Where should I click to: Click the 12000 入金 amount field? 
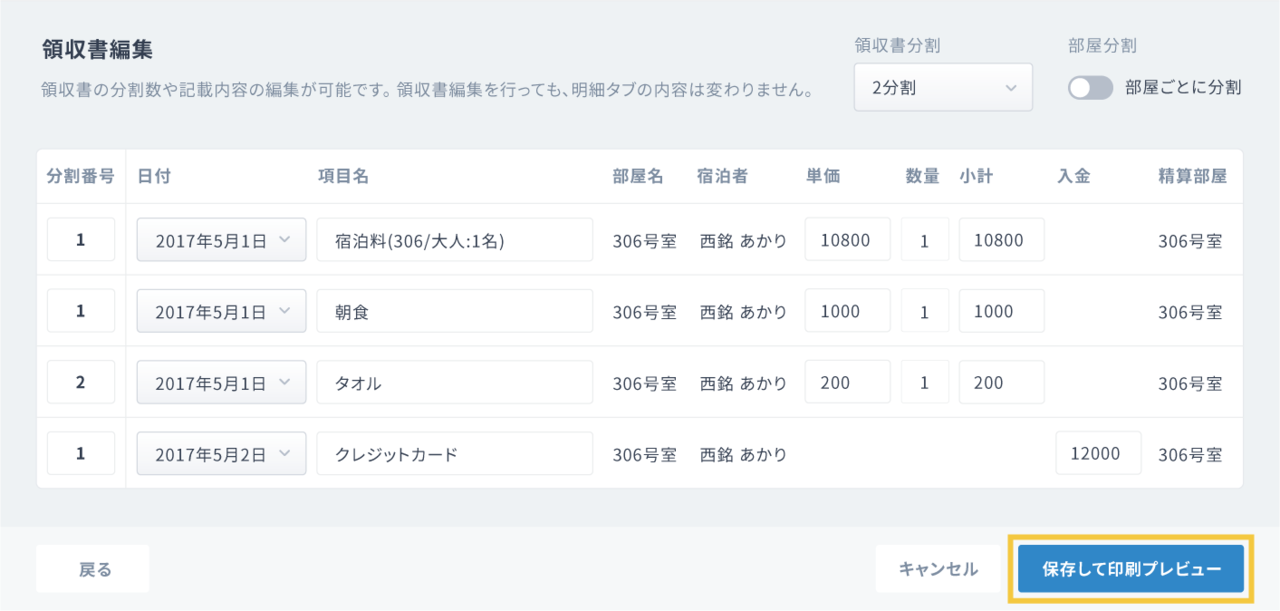[x=1097, y=453]
